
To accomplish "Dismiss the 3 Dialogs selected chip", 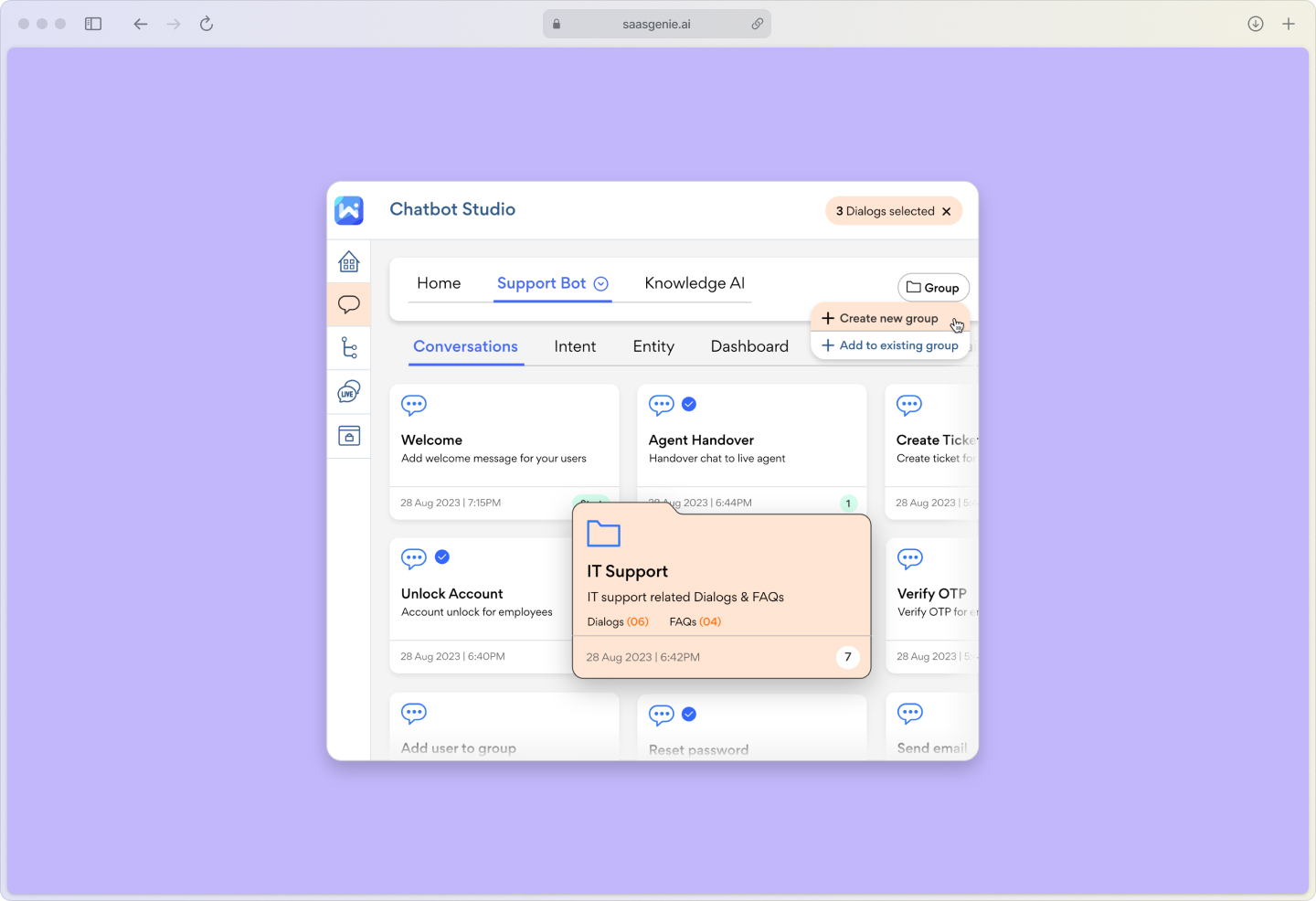I will [945, 210].
